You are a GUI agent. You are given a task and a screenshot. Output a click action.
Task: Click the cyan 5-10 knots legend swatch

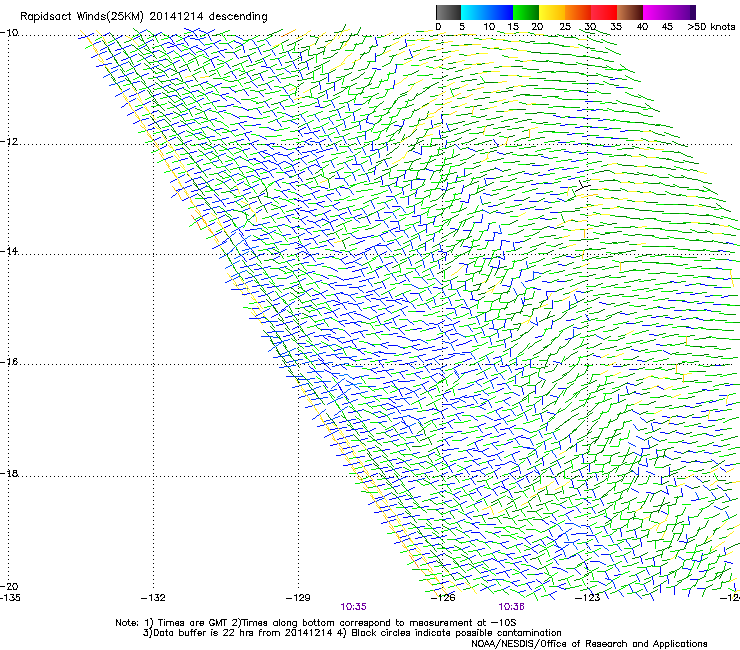[473, 12]
